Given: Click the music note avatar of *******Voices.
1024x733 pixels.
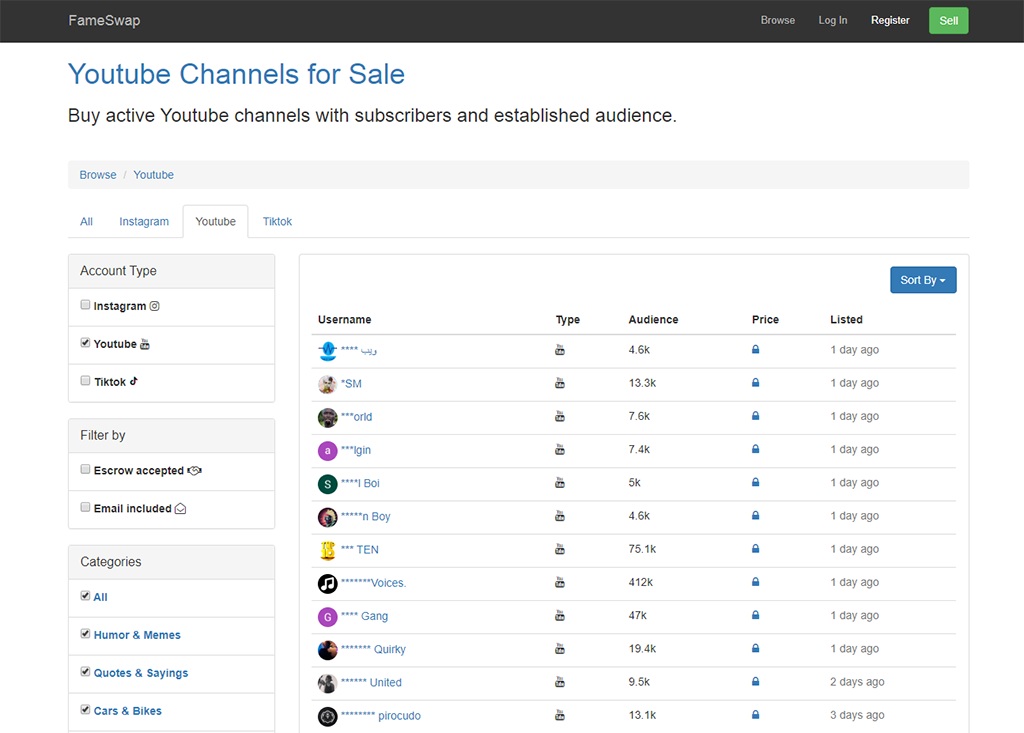Looking at the screenshot, I should click(327, 583).
